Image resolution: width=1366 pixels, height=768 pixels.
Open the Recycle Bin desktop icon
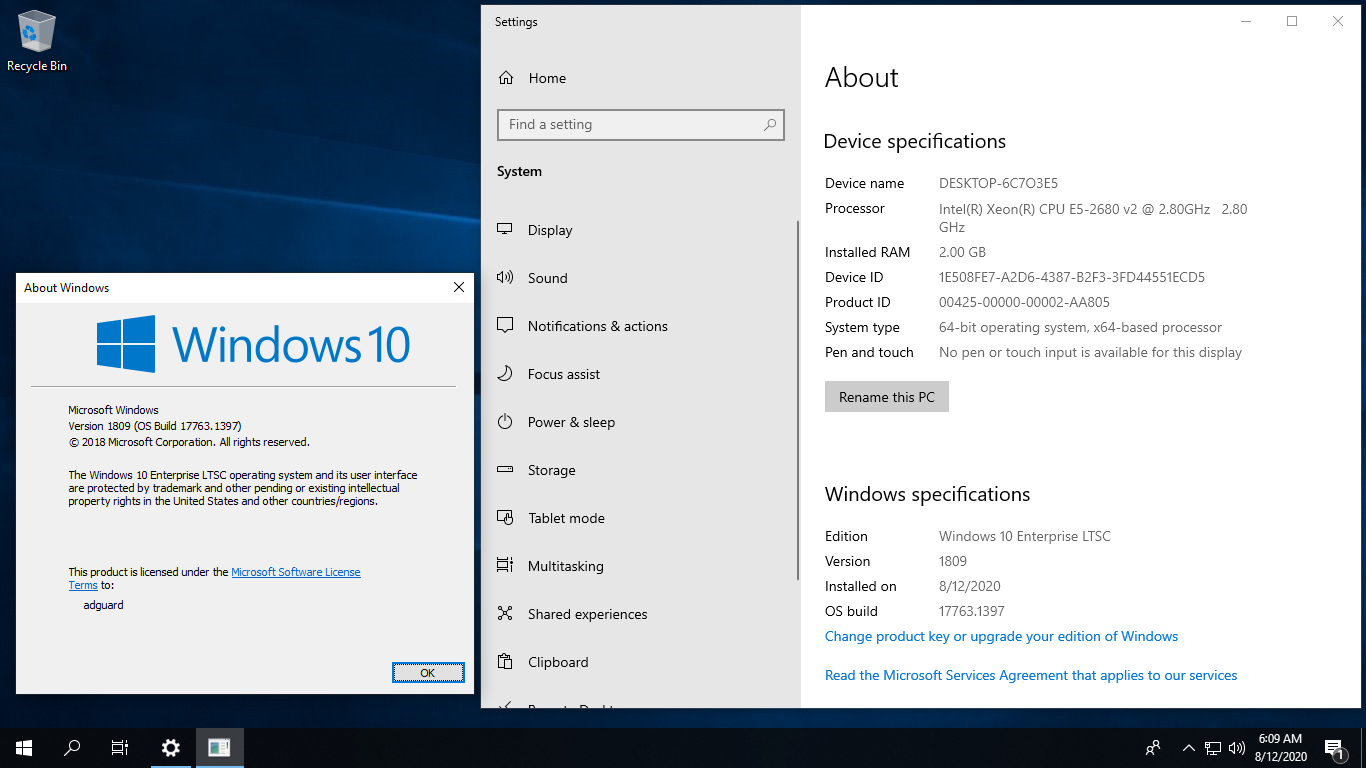coord(37,42)
